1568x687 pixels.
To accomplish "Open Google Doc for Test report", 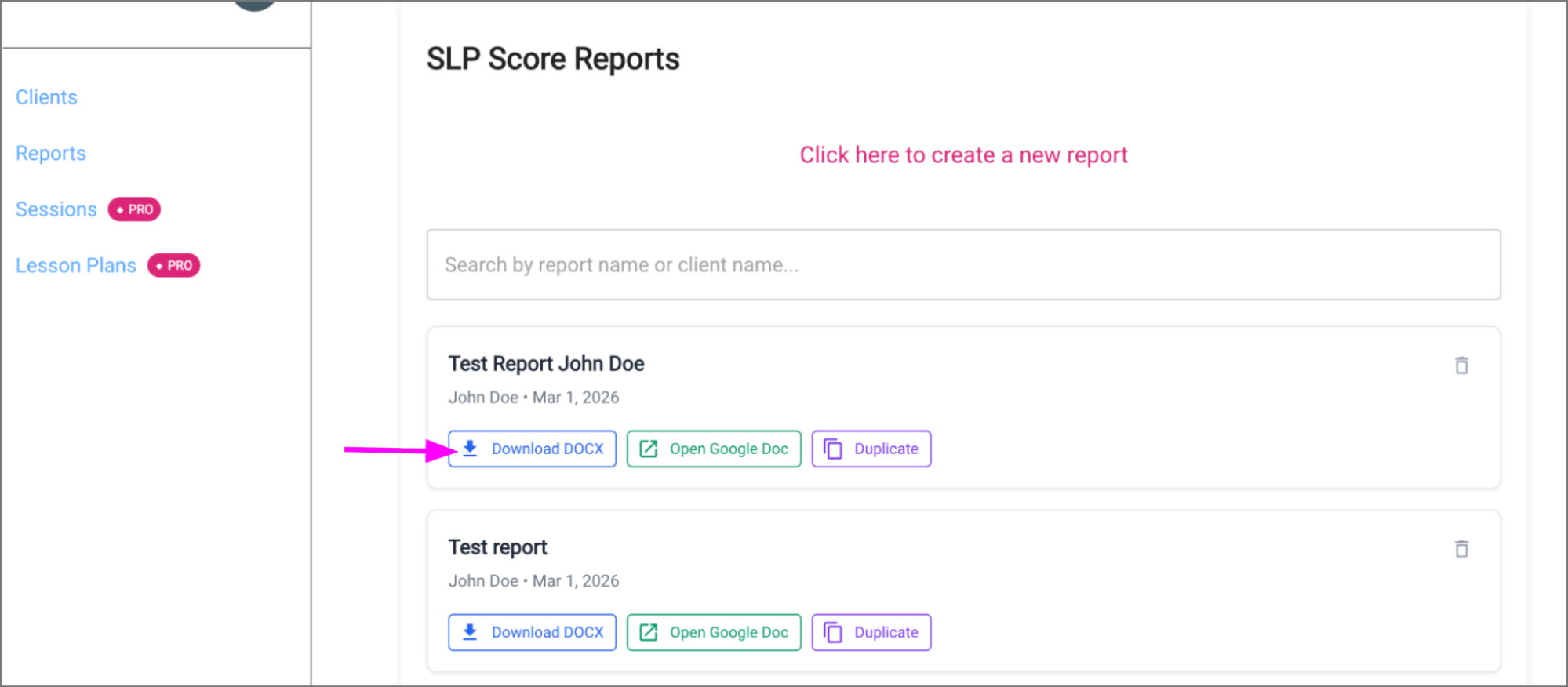I will (713, 631).
